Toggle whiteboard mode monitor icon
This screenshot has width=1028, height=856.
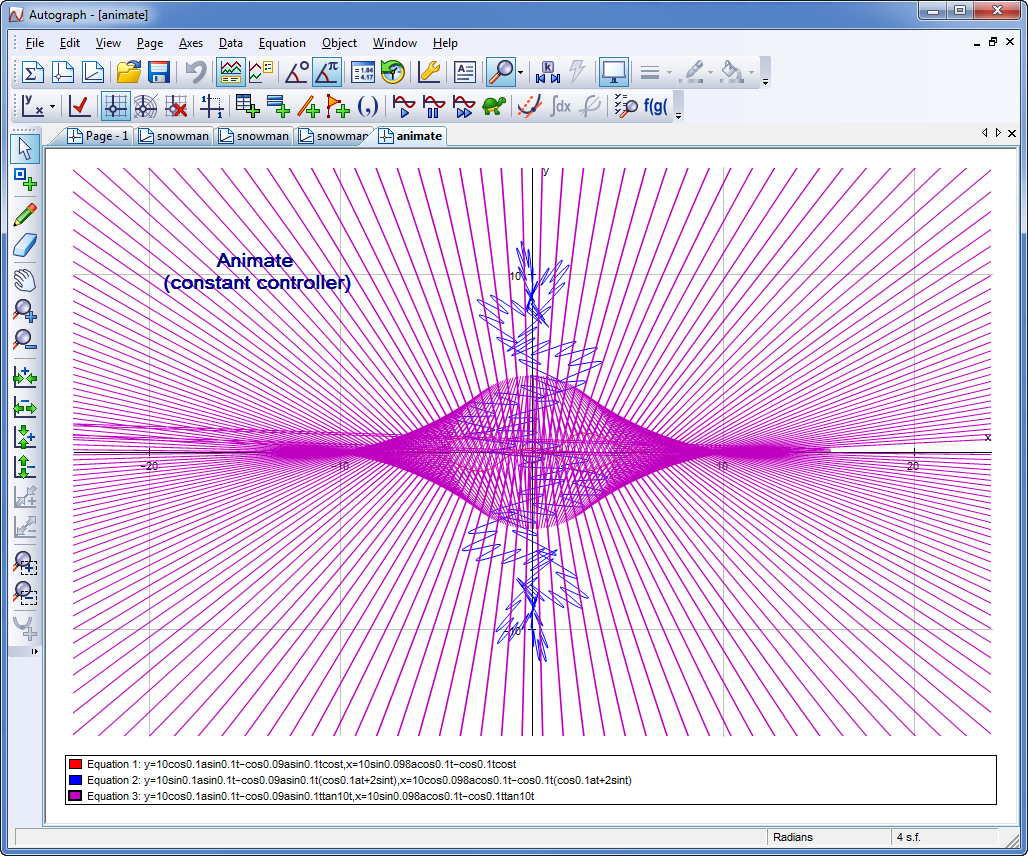(x=614, y=72)
